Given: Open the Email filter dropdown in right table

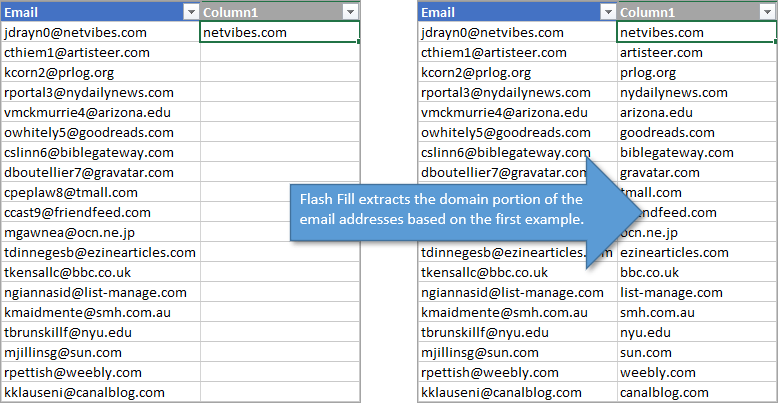Looking at the screenshot, I should 607,12.
